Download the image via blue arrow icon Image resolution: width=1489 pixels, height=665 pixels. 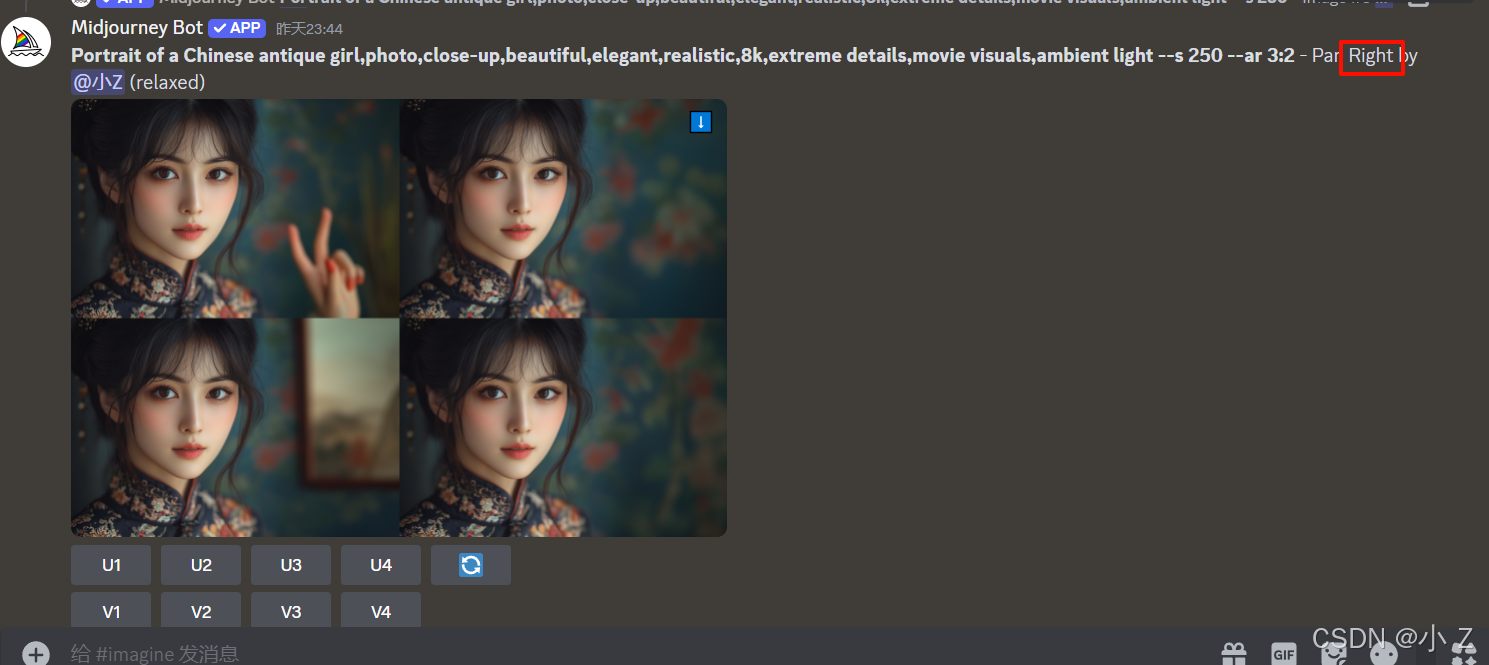(x=701, y=122)
